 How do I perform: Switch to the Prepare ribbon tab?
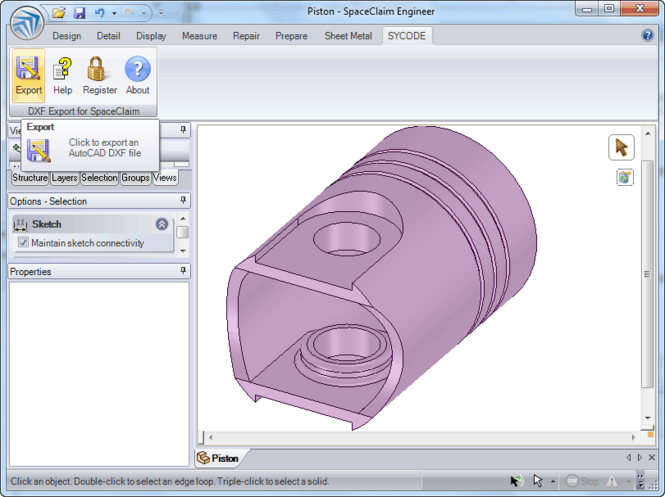tap(291, 36)
